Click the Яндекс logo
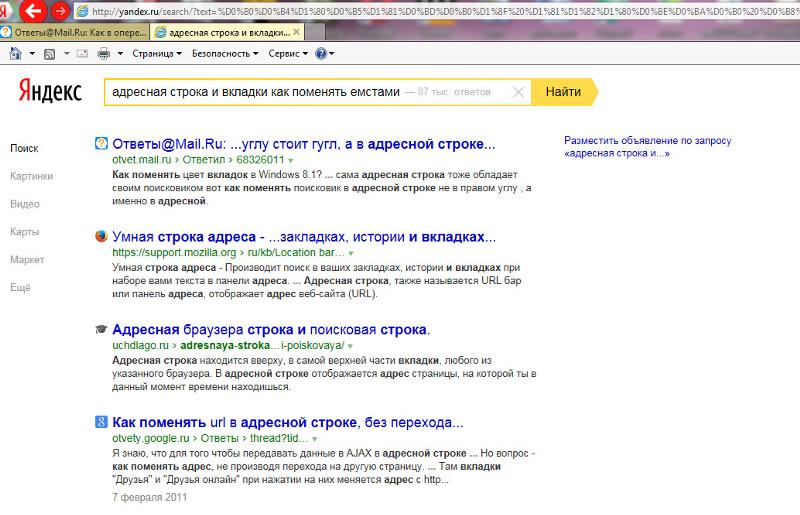This screenshot has width=800, height=515. pyautogui.click(x=50, y=91)
